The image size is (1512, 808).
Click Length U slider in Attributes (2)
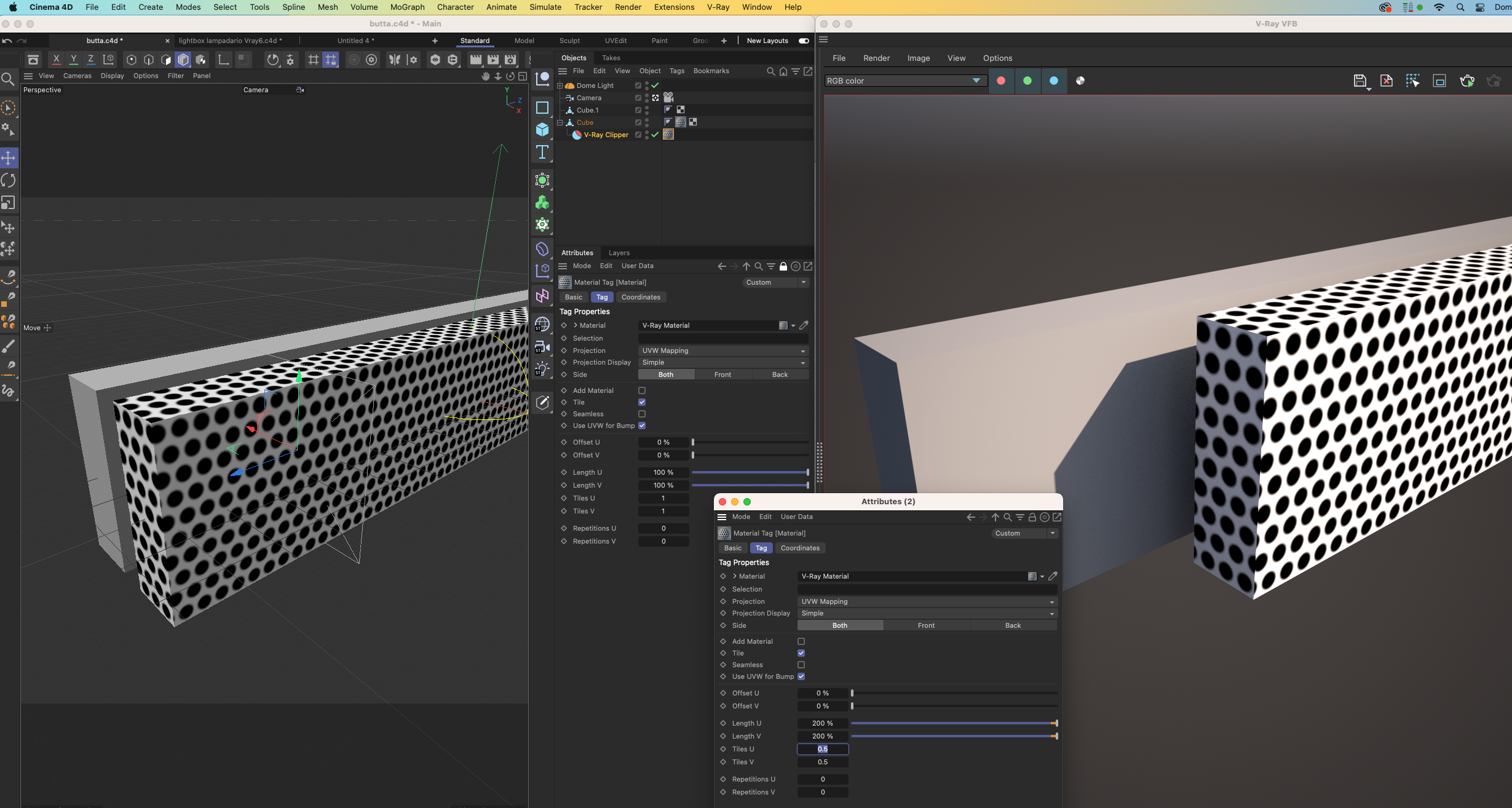(x=953, y=723)
